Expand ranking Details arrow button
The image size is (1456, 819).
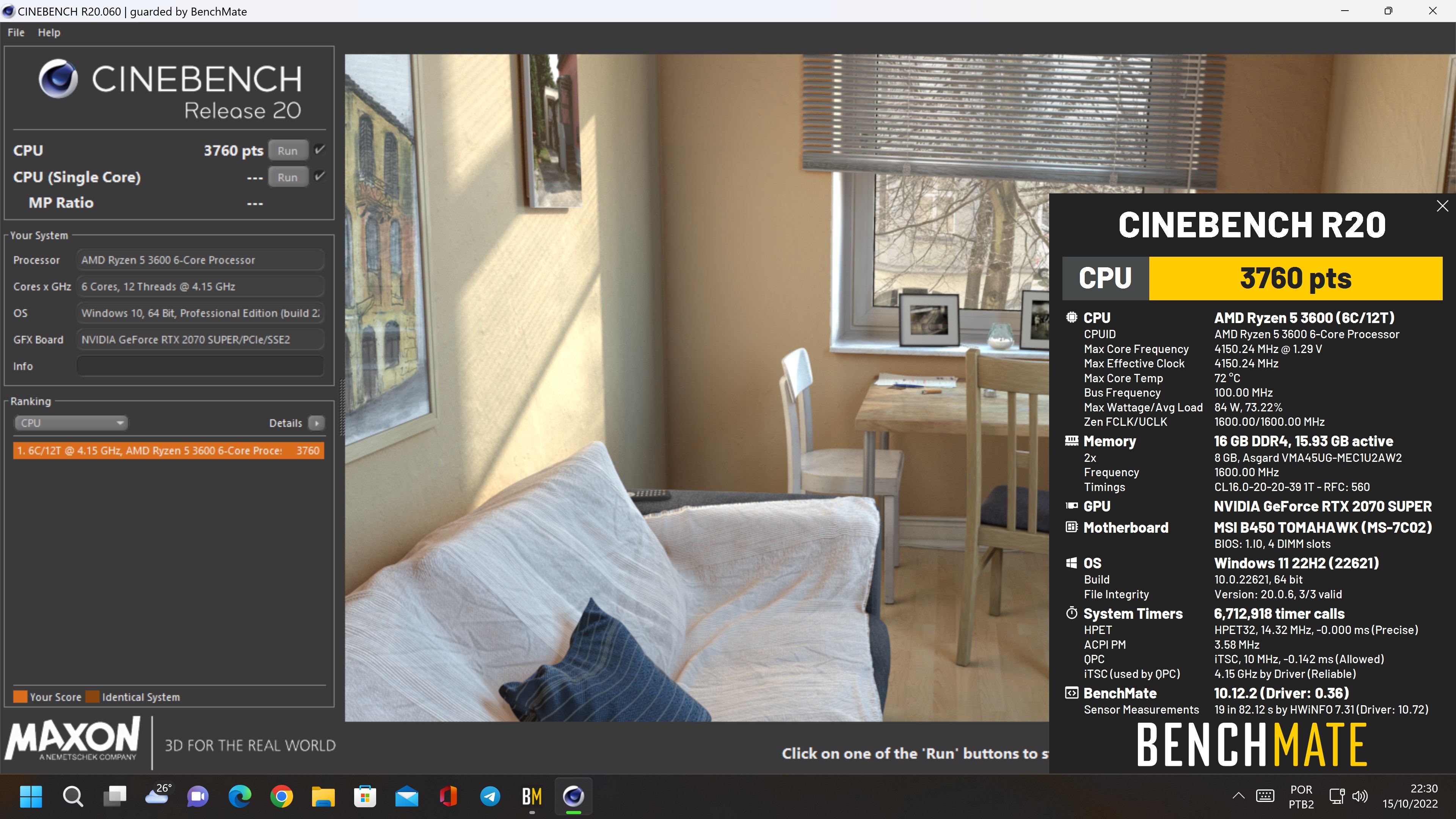coord(317,423)
